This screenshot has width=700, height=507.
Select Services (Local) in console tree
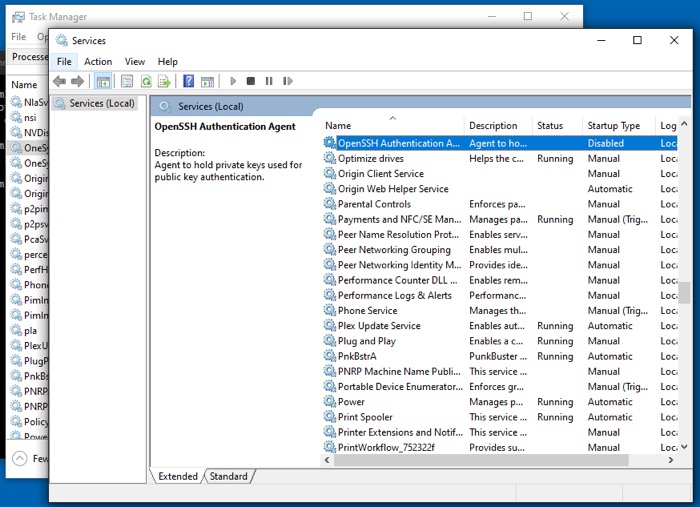[x=101, y=103]
